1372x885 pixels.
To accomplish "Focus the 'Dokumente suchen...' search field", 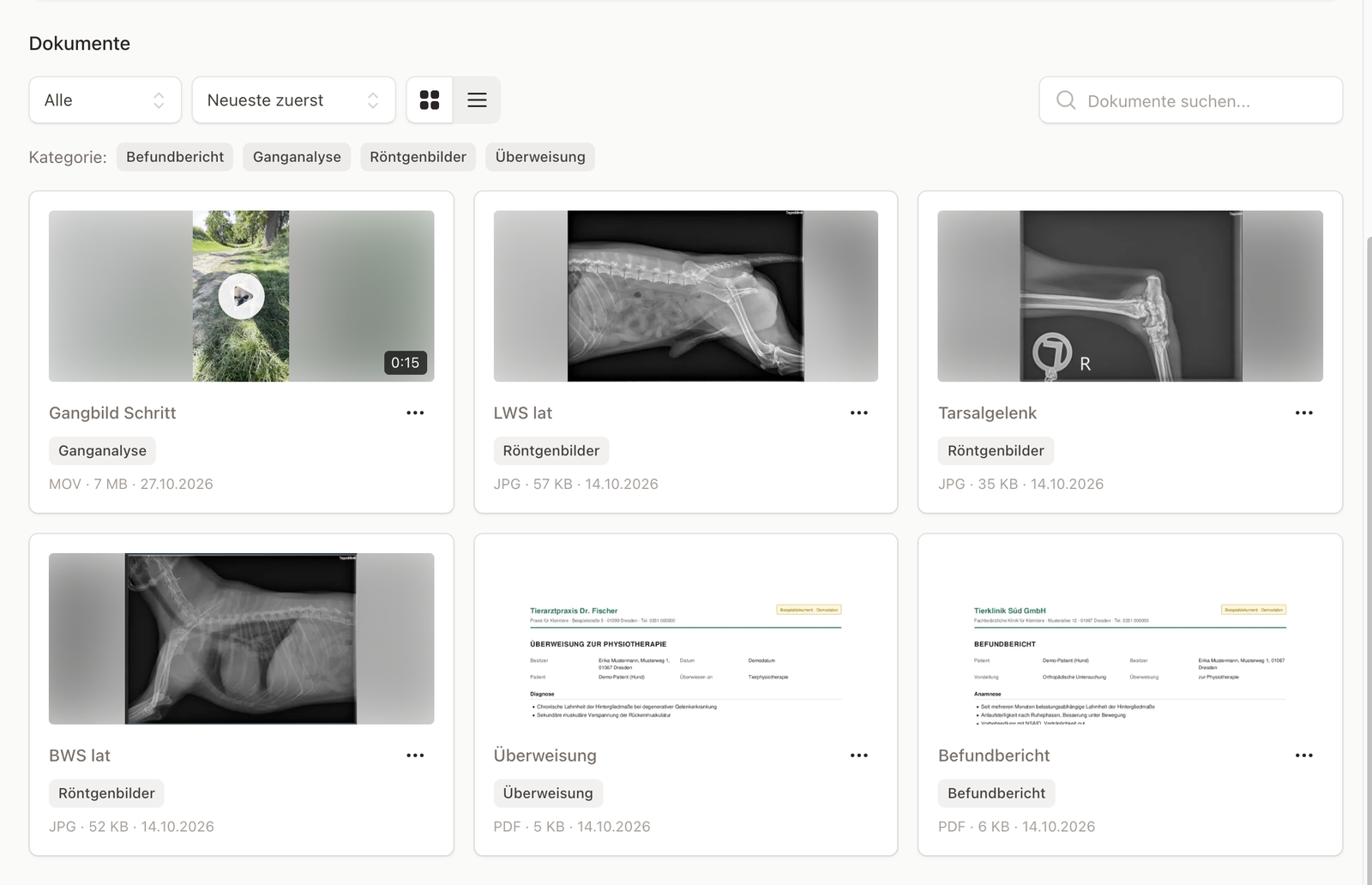I will click(x=1190, y=100).
